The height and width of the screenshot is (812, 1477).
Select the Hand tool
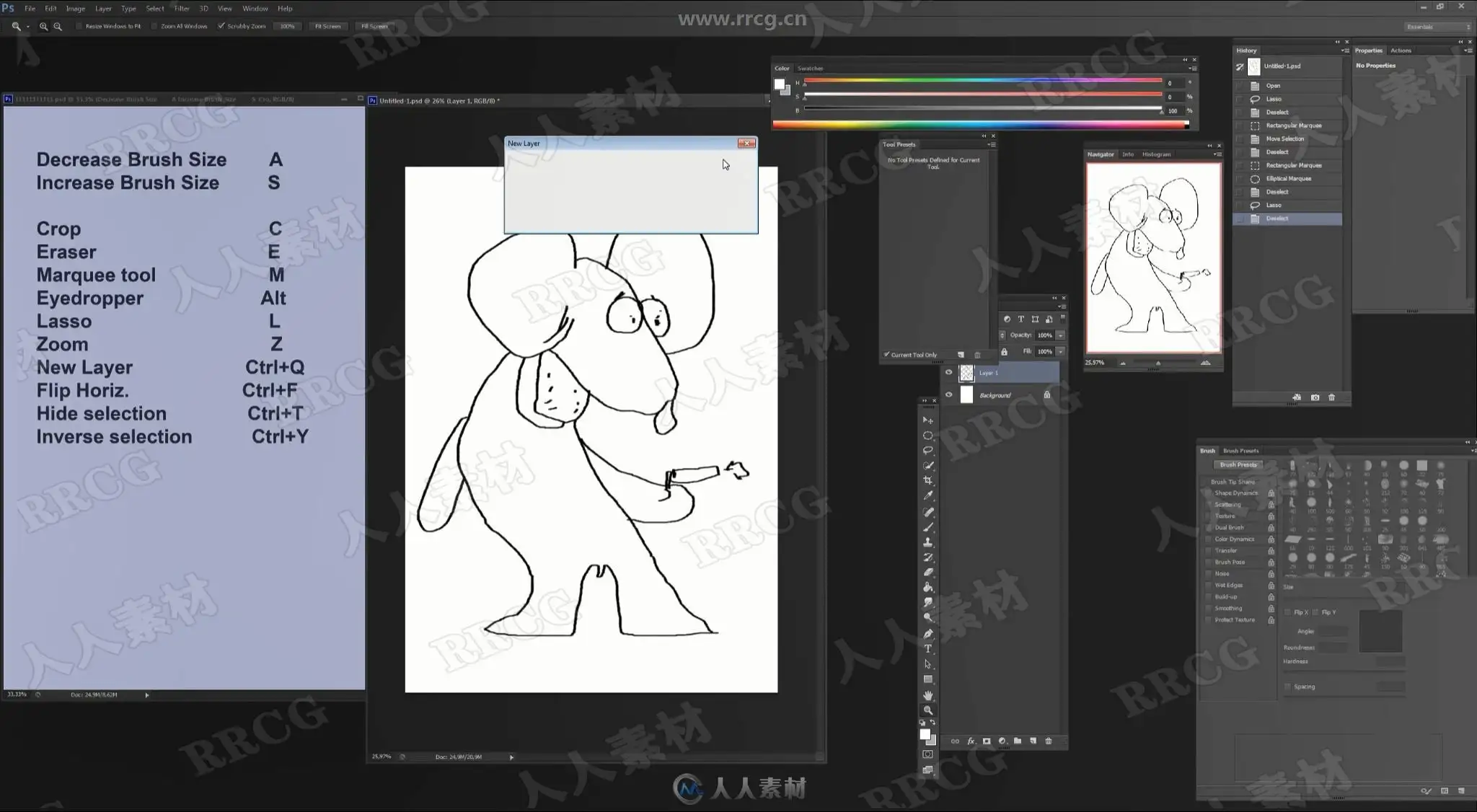tap(928, 695)
